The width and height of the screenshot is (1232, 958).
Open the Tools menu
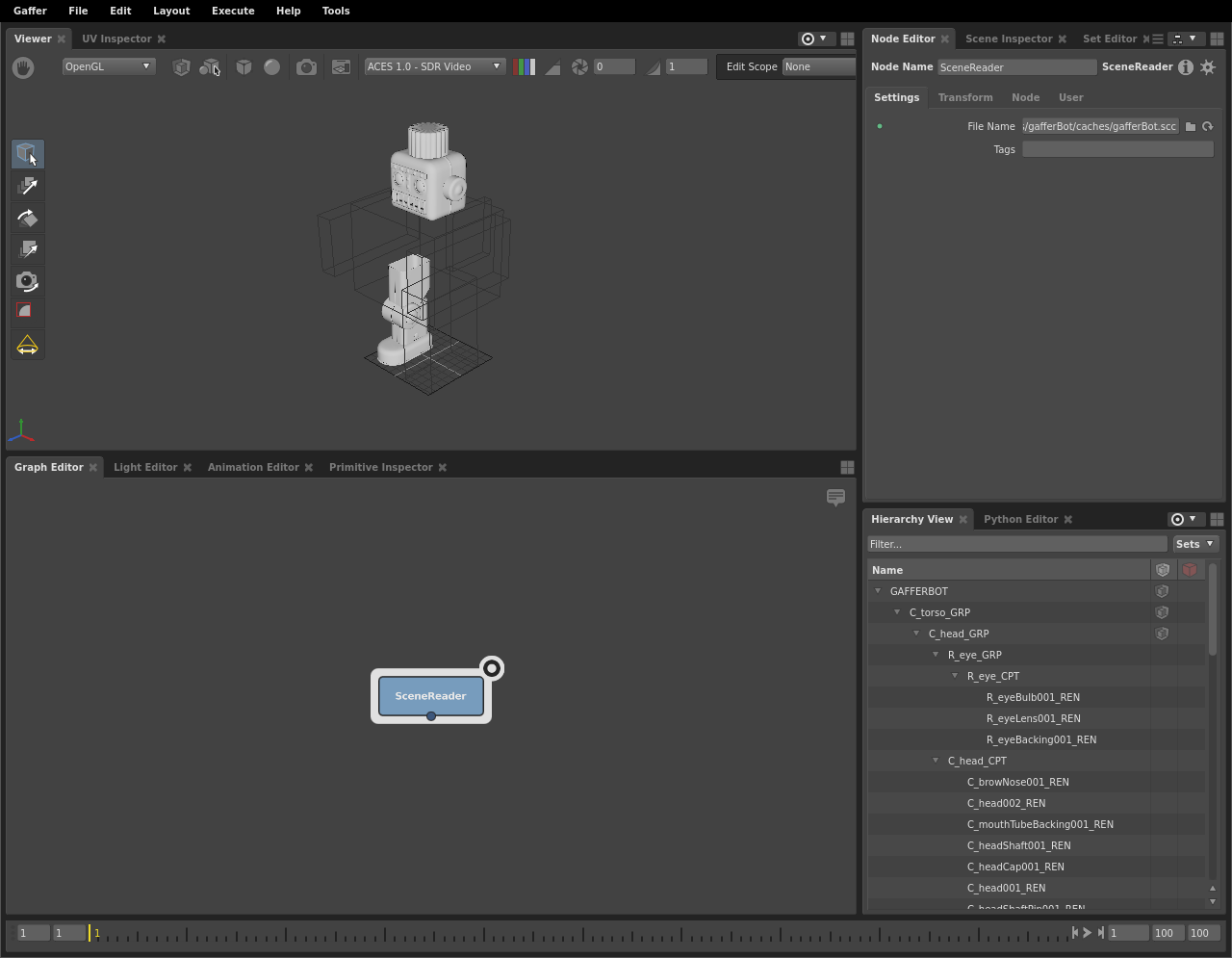click(x=336, y=11)
